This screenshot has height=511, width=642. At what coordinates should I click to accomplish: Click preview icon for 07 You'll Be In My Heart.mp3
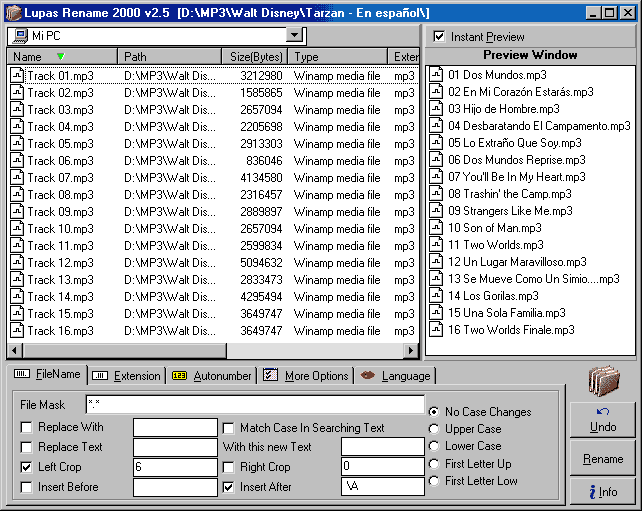click(x=436, y=176)
